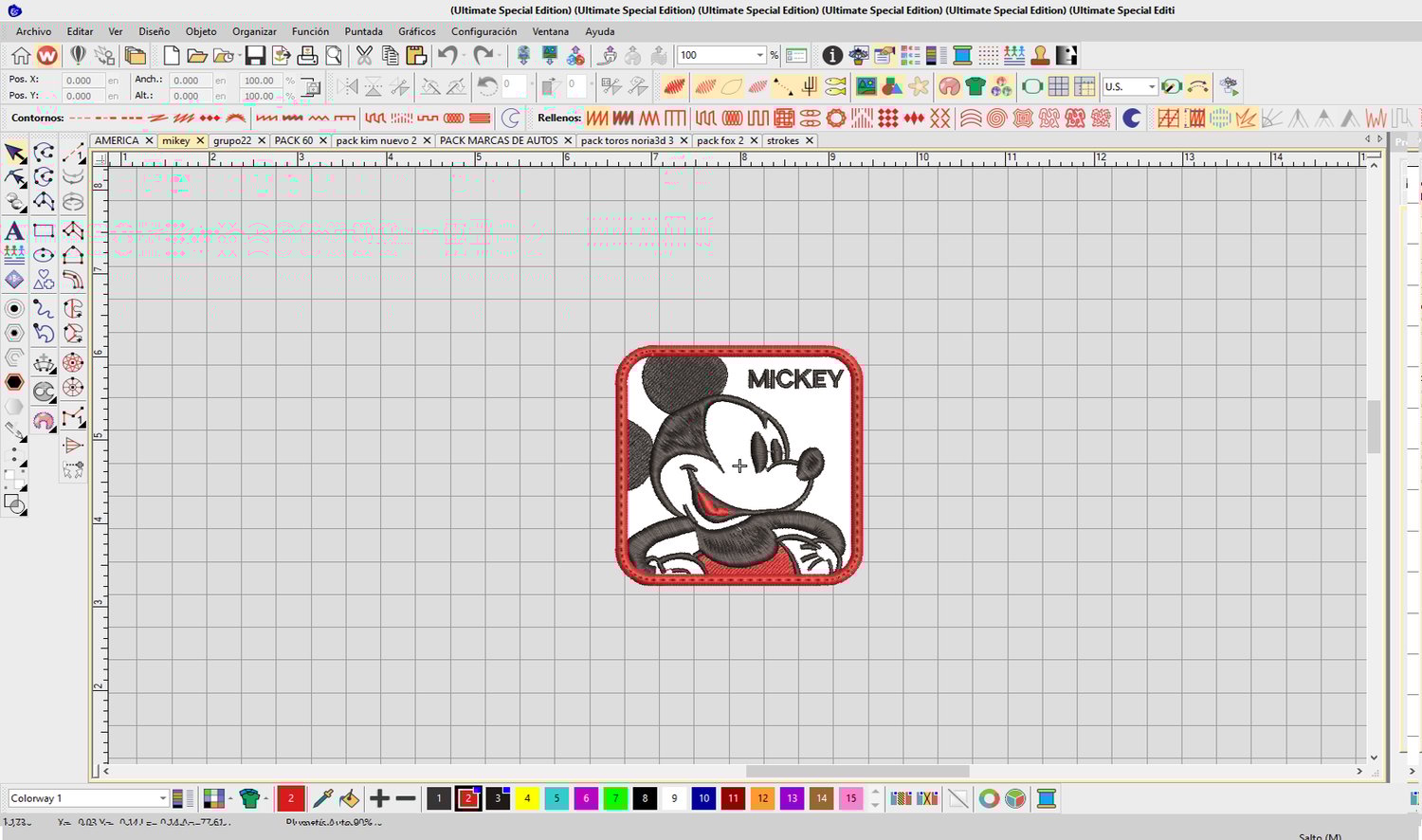The height and width of the screenshot is (840, 1422).
Task: Select the Lettering tool letter A
Action: click(14, 230)
